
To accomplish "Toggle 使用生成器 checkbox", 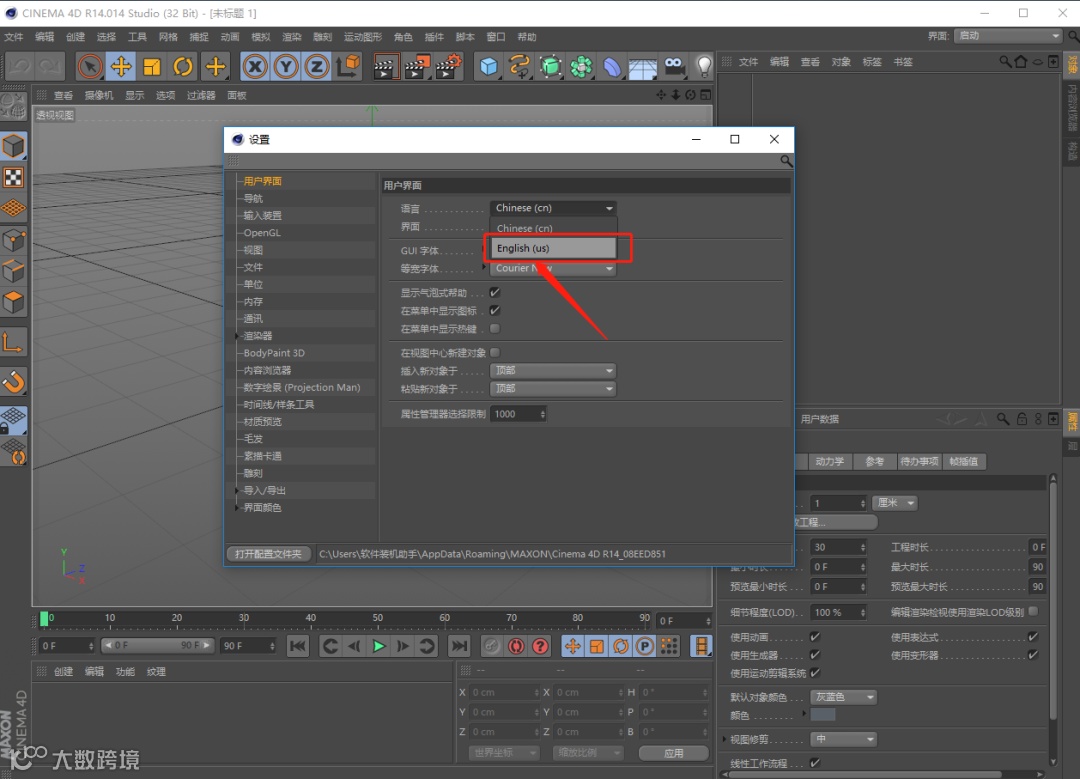I will (x=815, y=654).
